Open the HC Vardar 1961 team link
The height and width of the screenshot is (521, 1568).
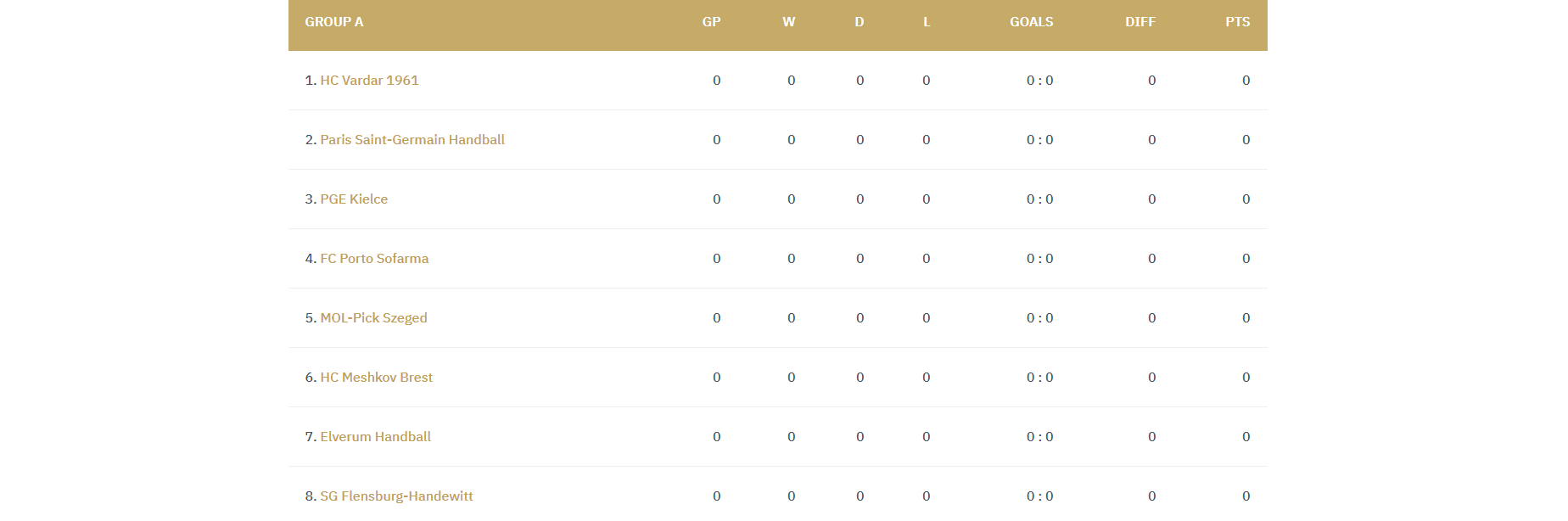click(369, 81)
